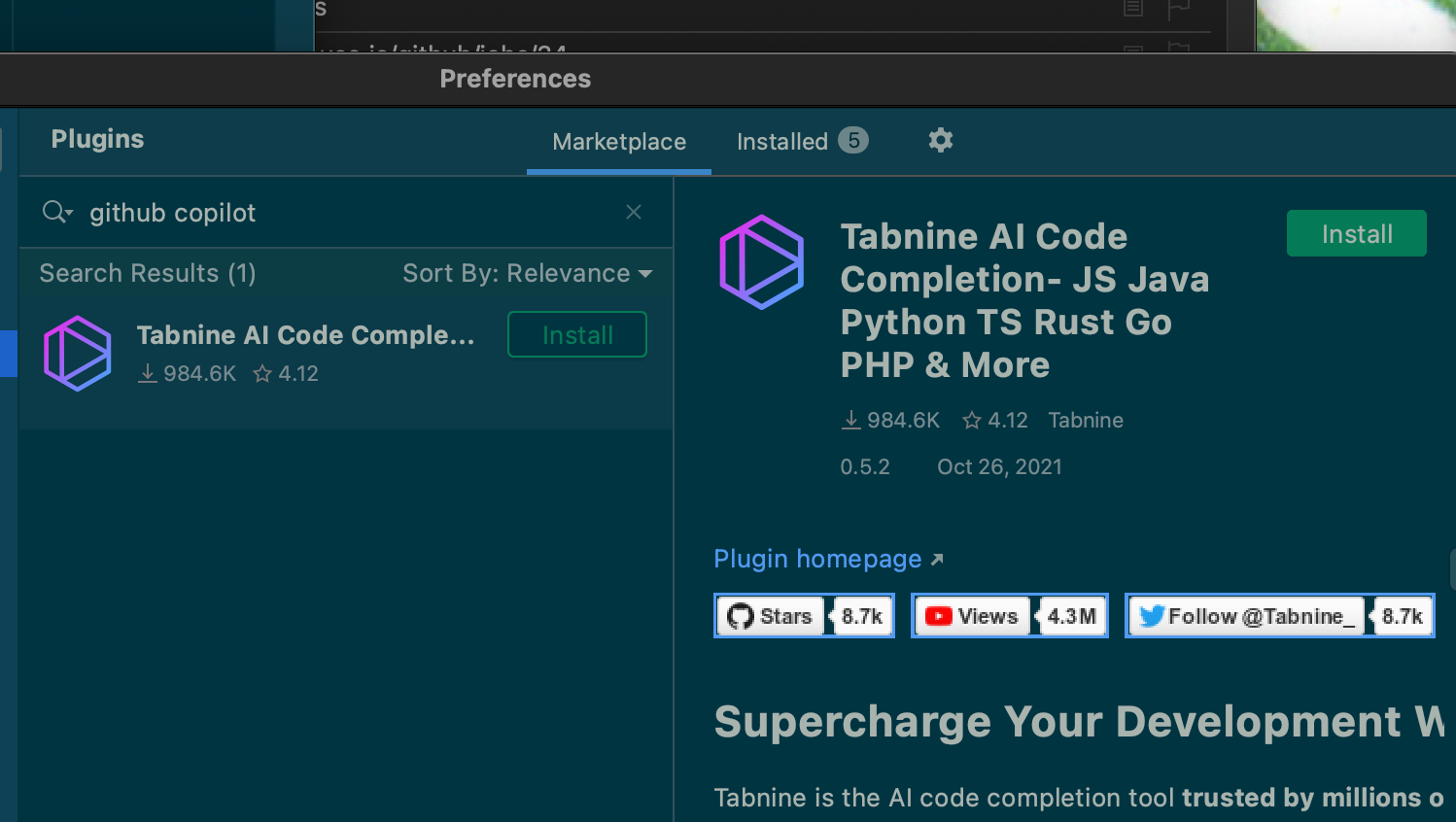Image resolution: width=1456 pixels, height=822 pixels.
Task: Open the Sort By: Relevance dropdown
Action: 528,274
